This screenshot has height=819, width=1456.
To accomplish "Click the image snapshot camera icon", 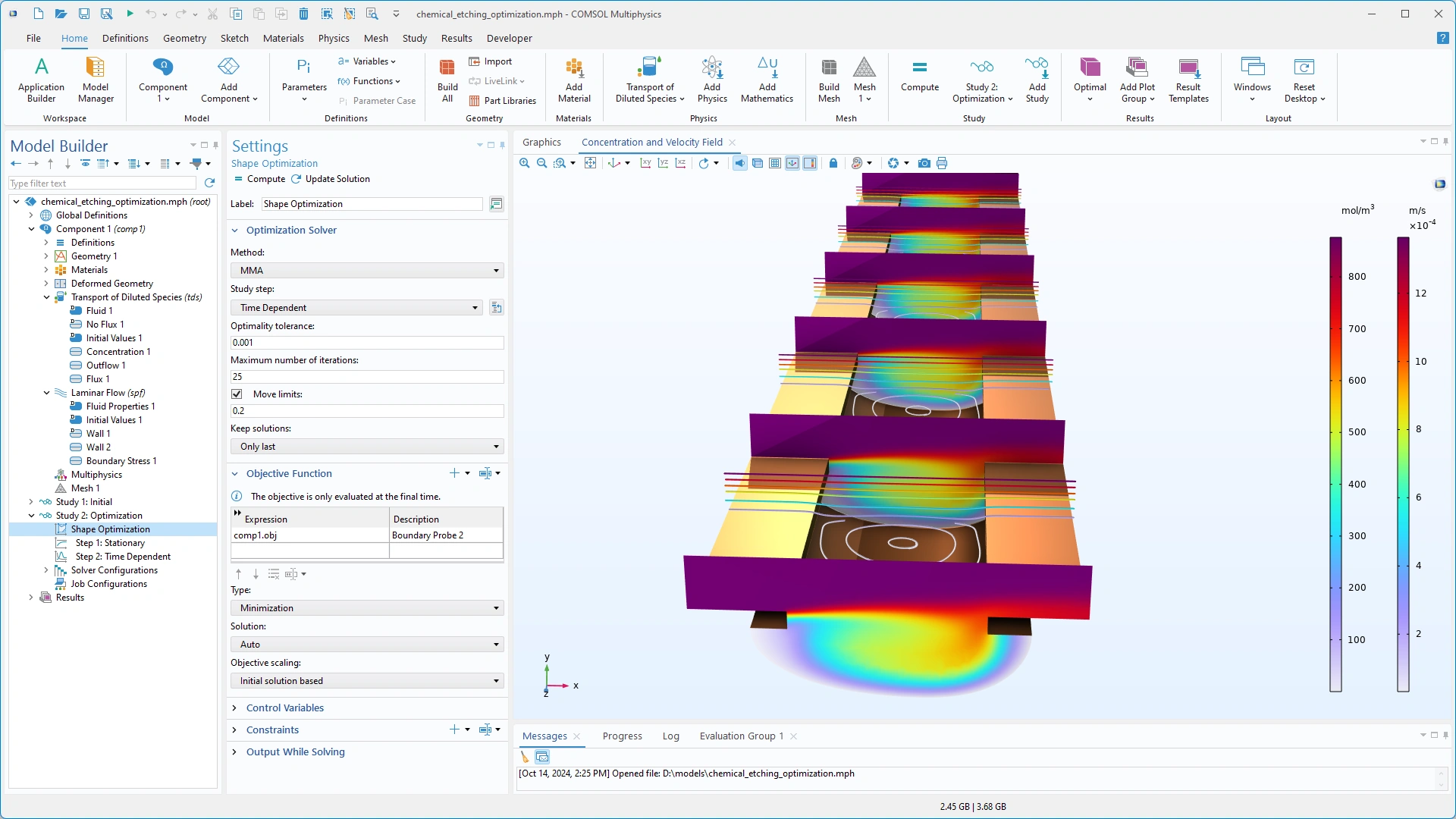I will (x=924, y=163).
